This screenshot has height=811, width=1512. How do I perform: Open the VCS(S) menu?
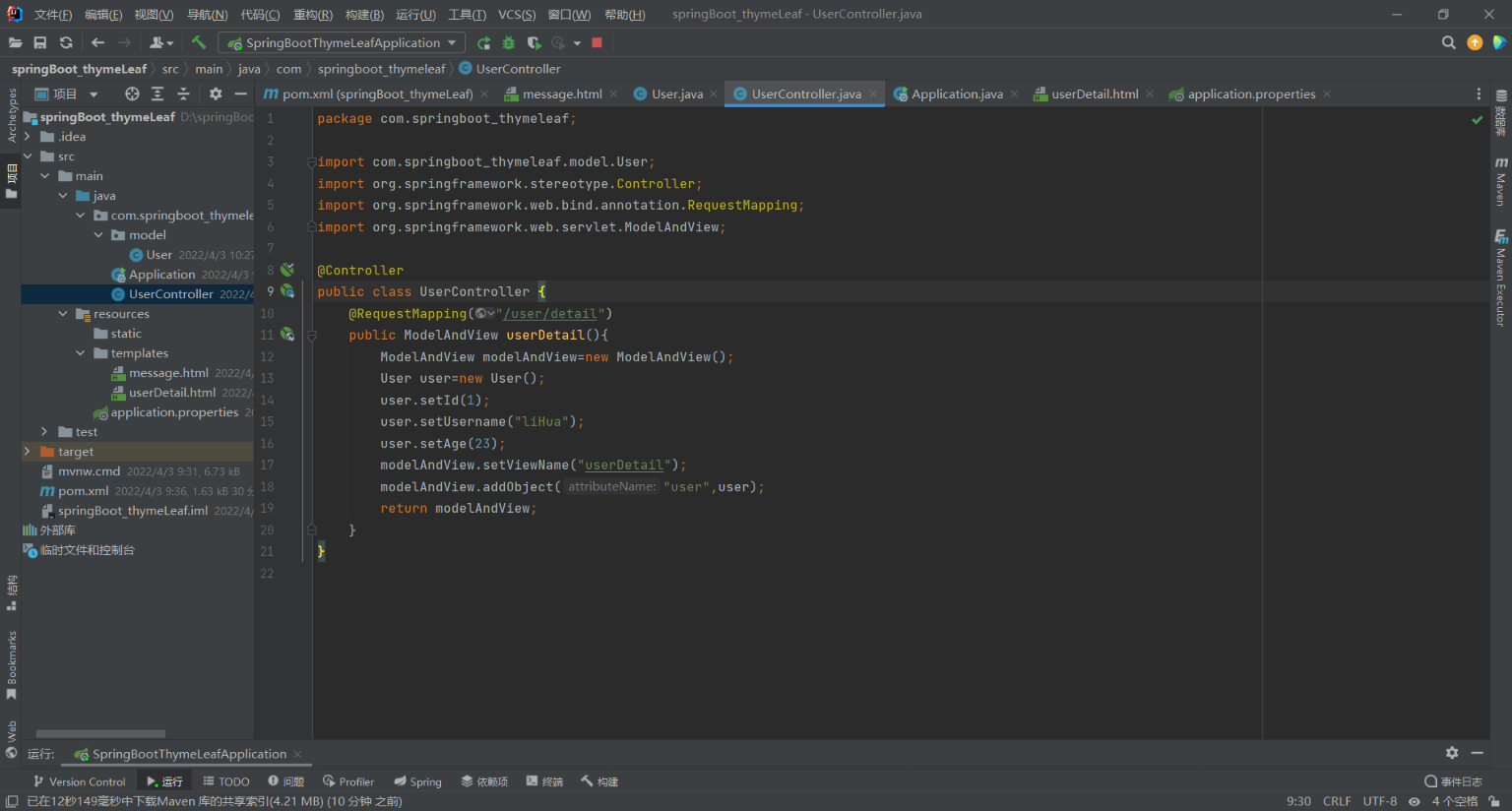[517, 14]
